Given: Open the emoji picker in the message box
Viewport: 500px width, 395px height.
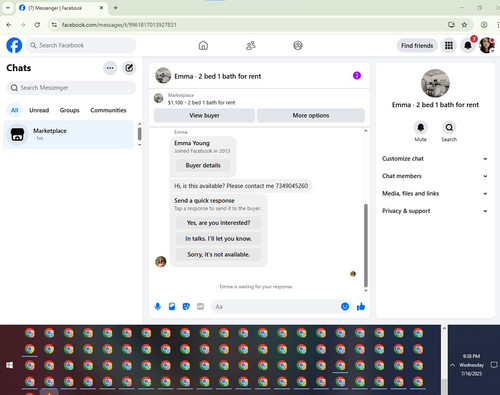Looking at the screenshot, I should tap(345, 306).
